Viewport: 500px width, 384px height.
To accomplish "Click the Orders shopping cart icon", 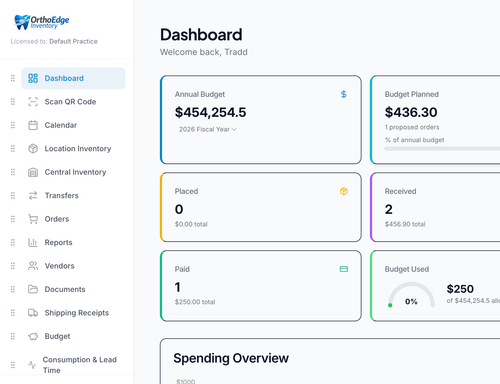I will (x=33, y=219).
